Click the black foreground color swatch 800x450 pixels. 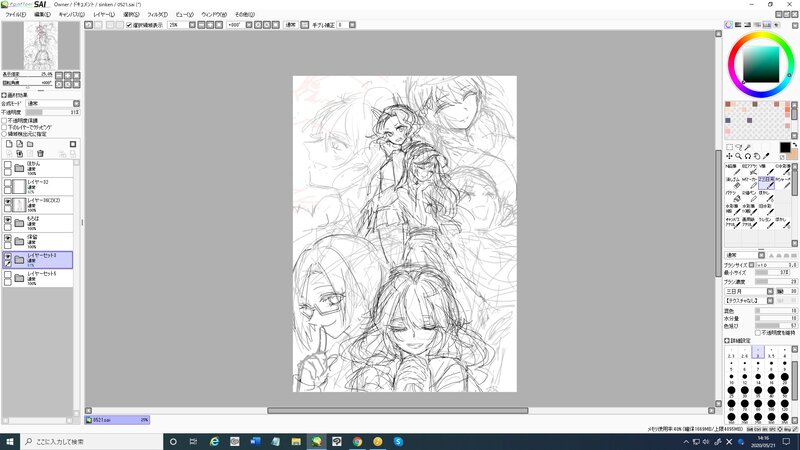point(785,147)
